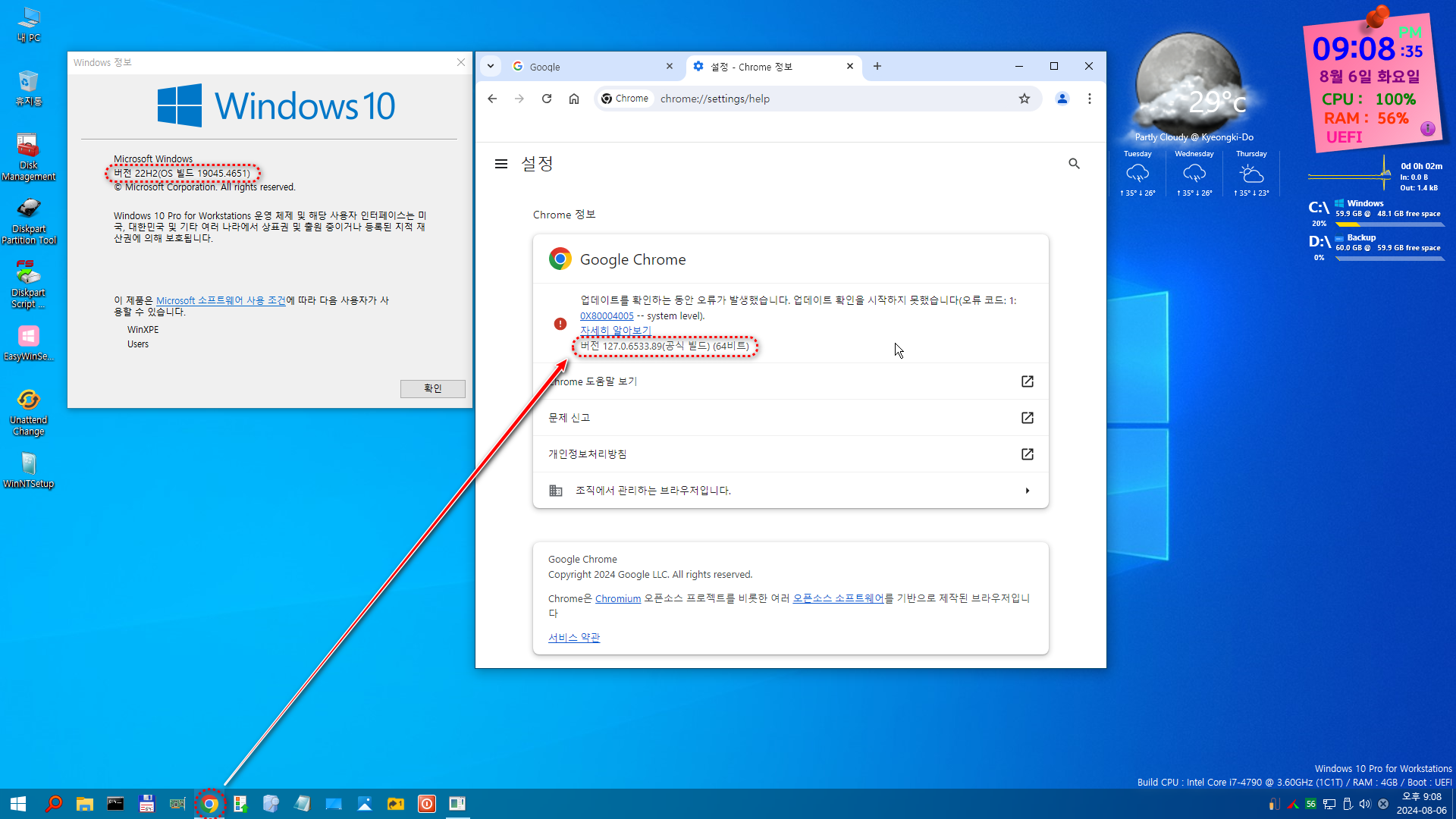Open the command prompt taskbar icon

coord(115,804)
